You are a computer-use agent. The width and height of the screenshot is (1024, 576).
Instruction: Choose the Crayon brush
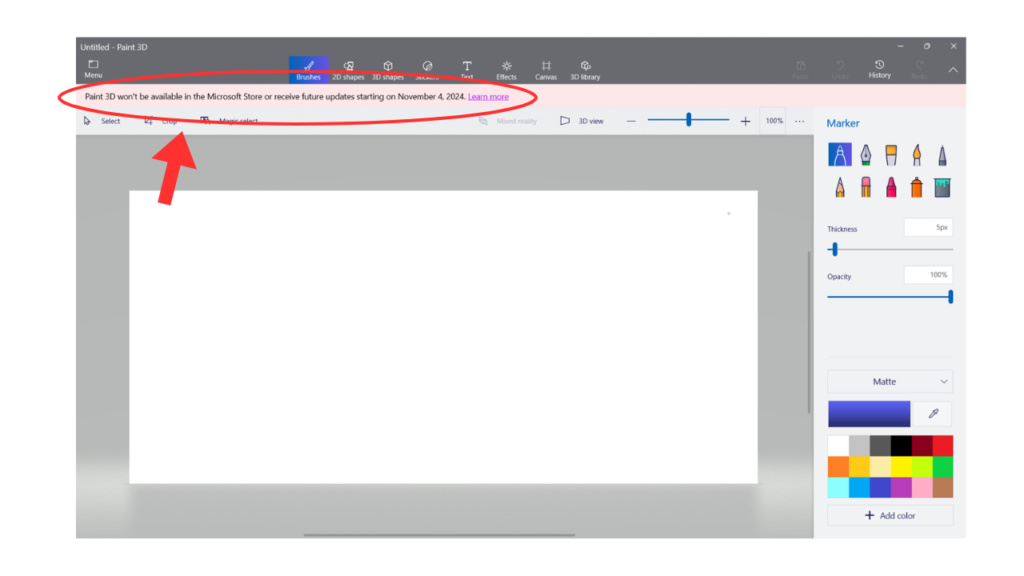pos(891,187)
